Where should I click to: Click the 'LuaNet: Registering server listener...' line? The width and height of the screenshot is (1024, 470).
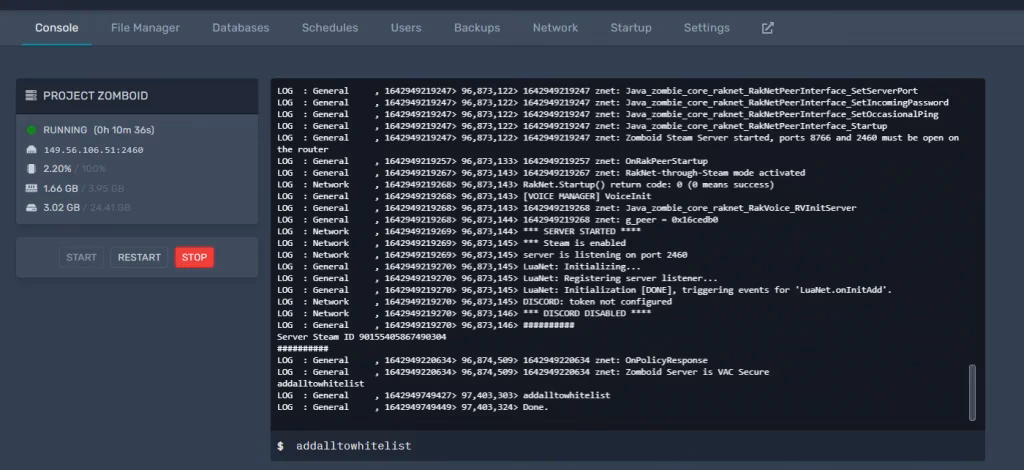(x=497, y=279)
